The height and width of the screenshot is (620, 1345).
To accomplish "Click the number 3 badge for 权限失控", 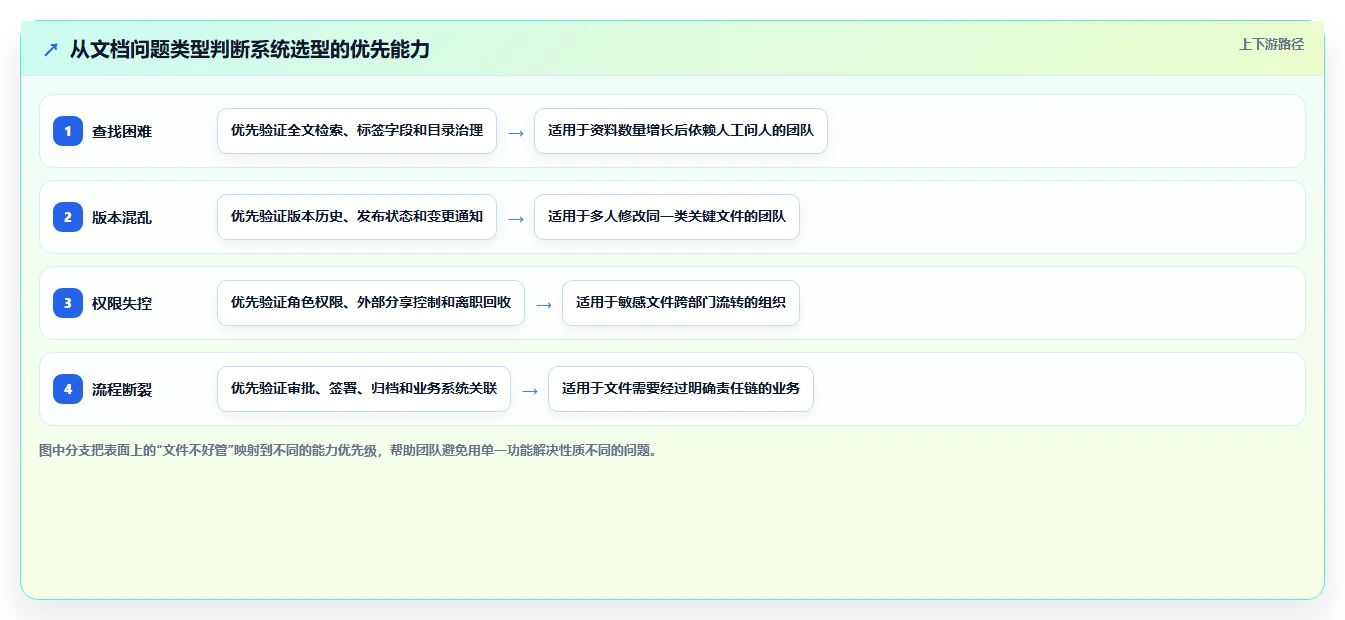I will tap(68, 303).
